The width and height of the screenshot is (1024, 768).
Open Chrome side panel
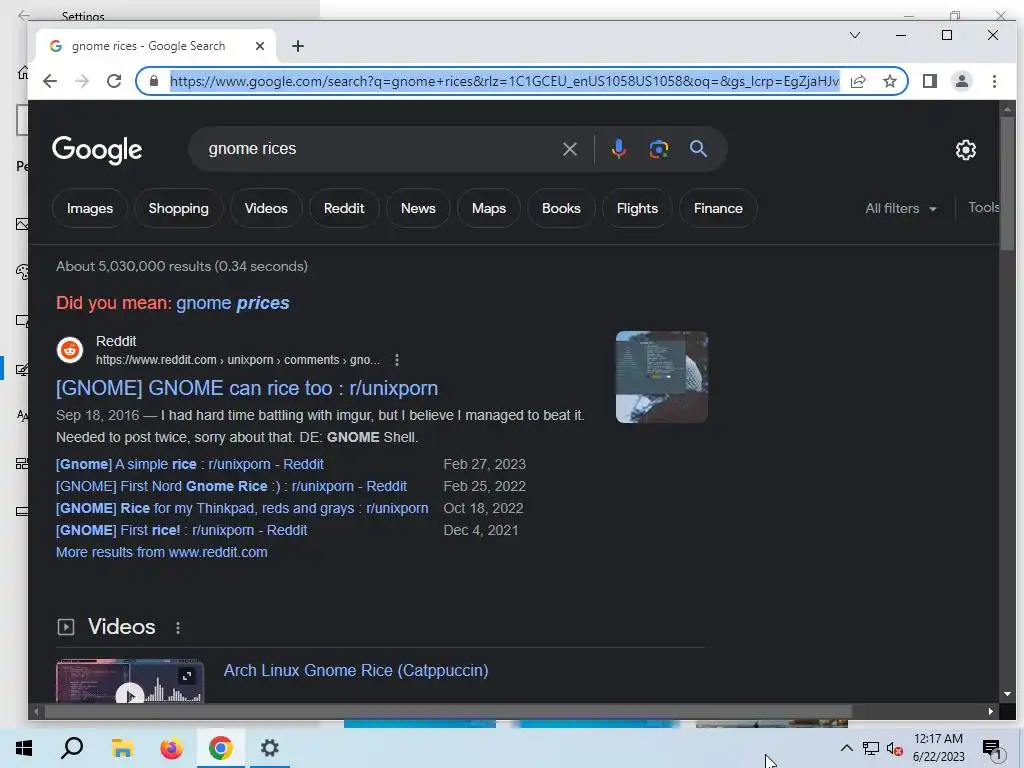(x=929, y=81)
